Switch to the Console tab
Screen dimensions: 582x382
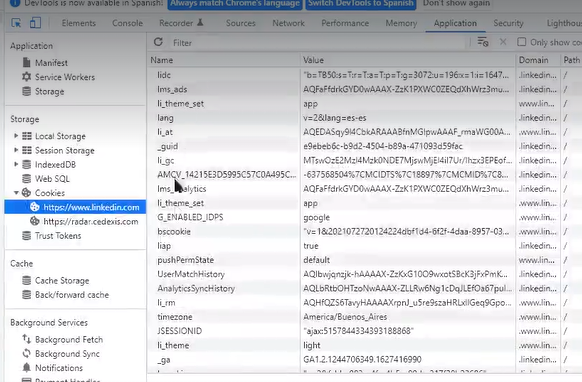point(127,23)
